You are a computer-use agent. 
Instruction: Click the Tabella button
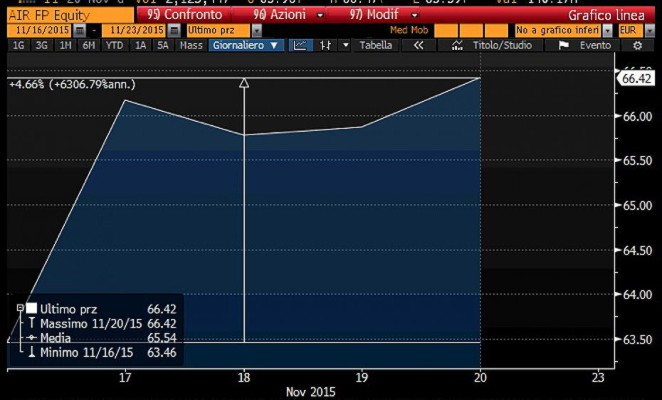coord(376,45)
